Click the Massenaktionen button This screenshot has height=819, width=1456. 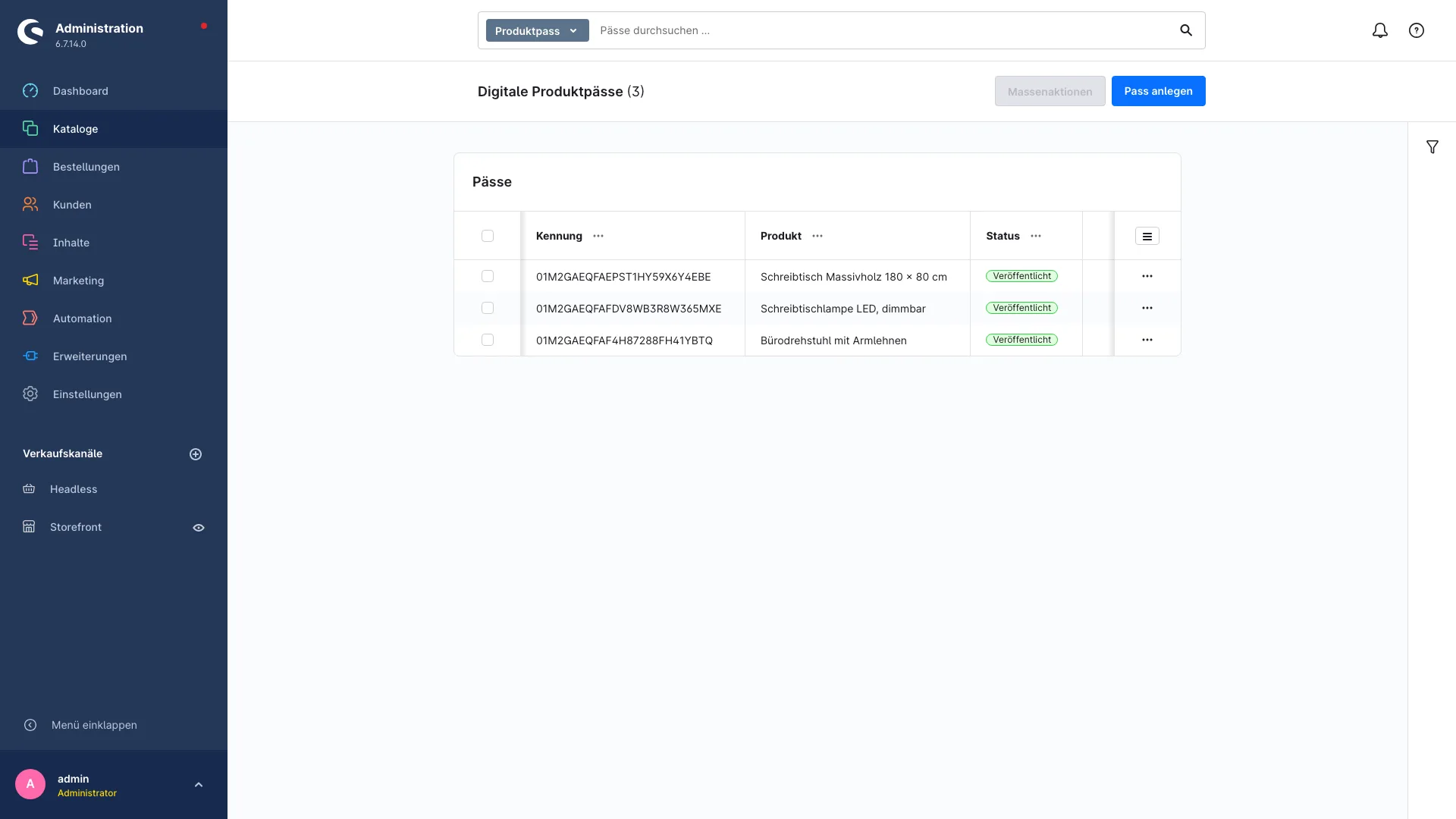click(x=1050, y=91)
